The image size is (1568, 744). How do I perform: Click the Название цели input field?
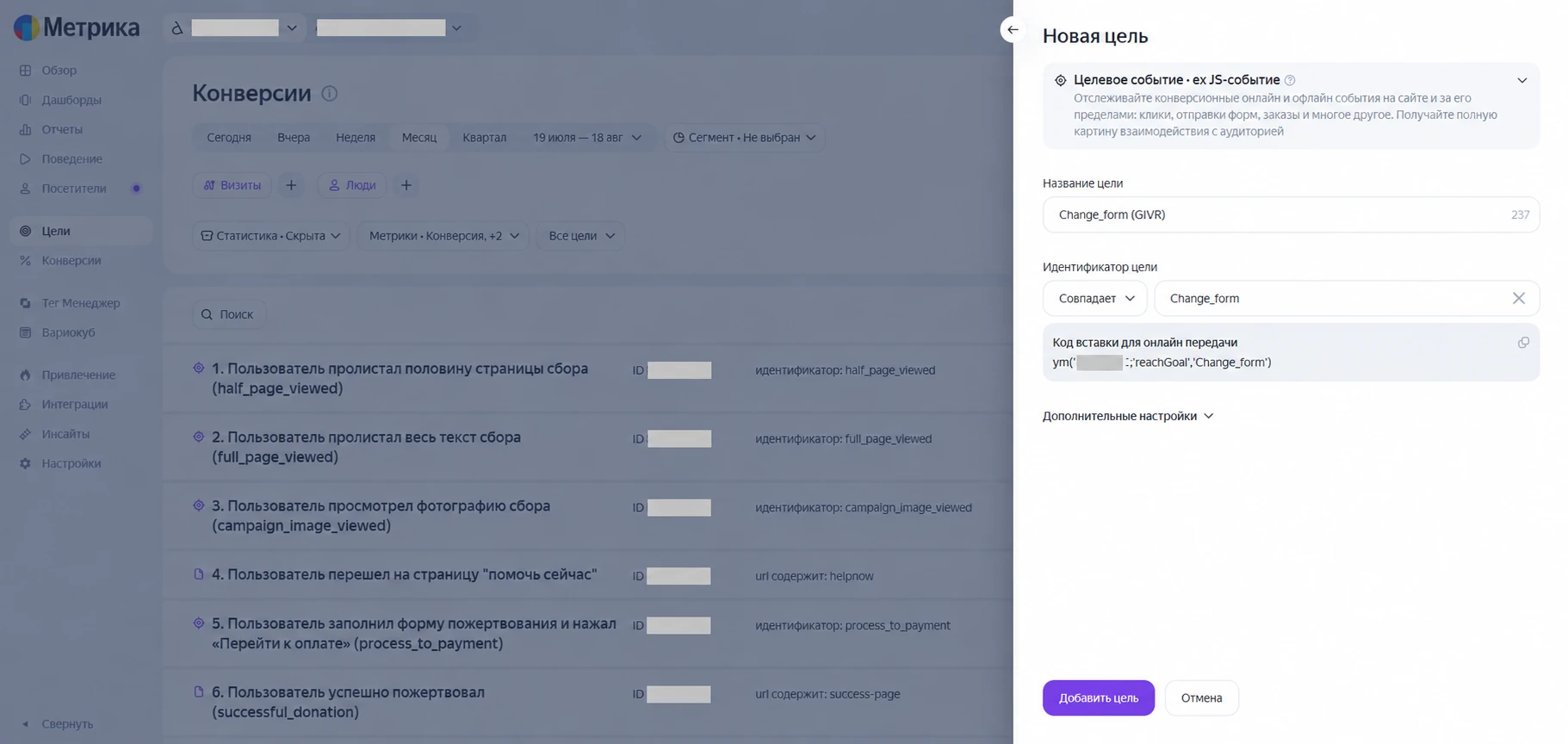pos(1291,214)
